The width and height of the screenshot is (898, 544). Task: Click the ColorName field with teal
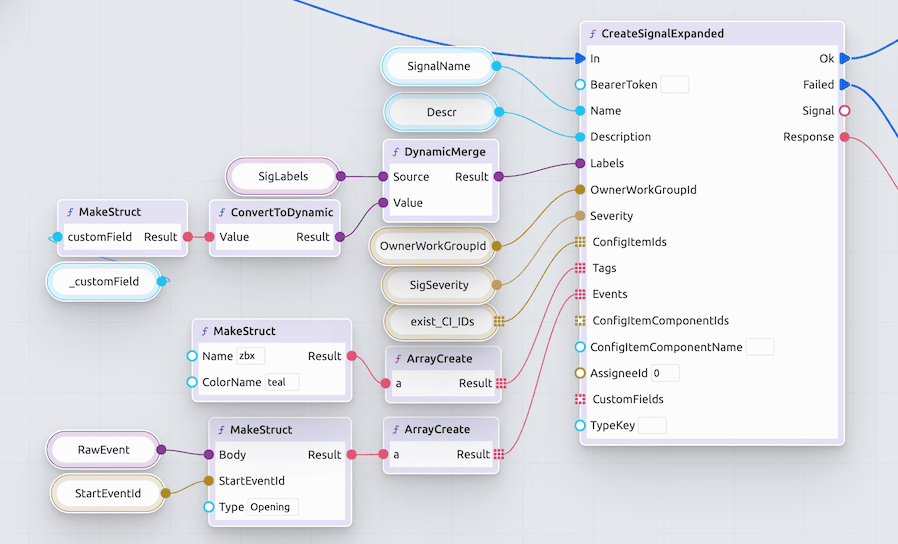click(x=281, y=382)
